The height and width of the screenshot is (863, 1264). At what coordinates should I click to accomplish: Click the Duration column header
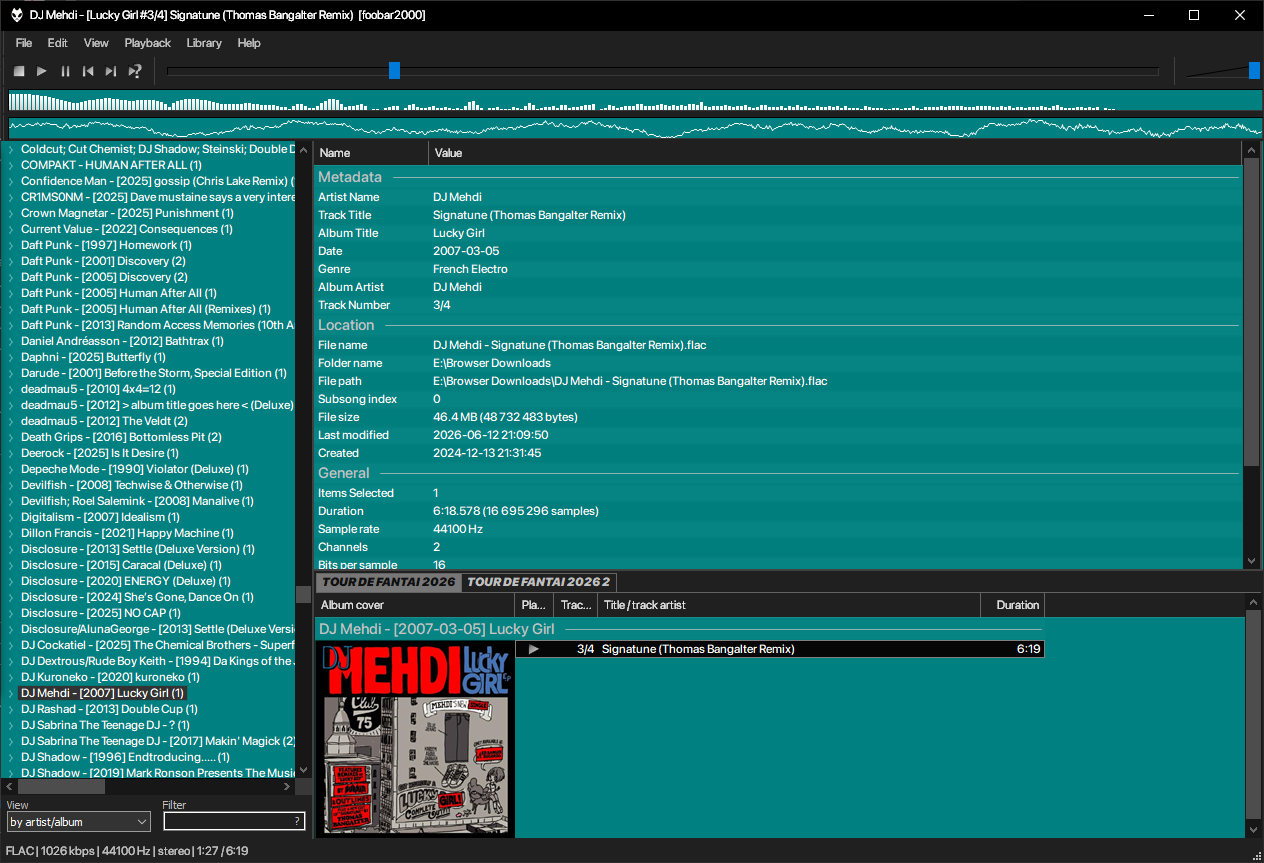[1013, 605]
